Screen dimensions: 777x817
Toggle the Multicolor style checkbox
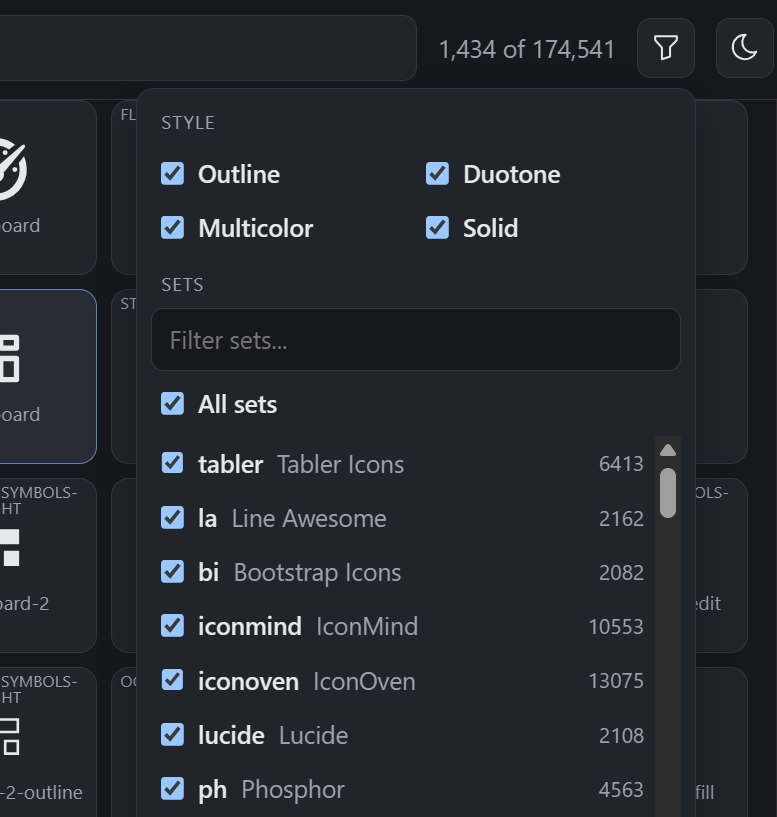pyautogui.click(x=172, y=228)
